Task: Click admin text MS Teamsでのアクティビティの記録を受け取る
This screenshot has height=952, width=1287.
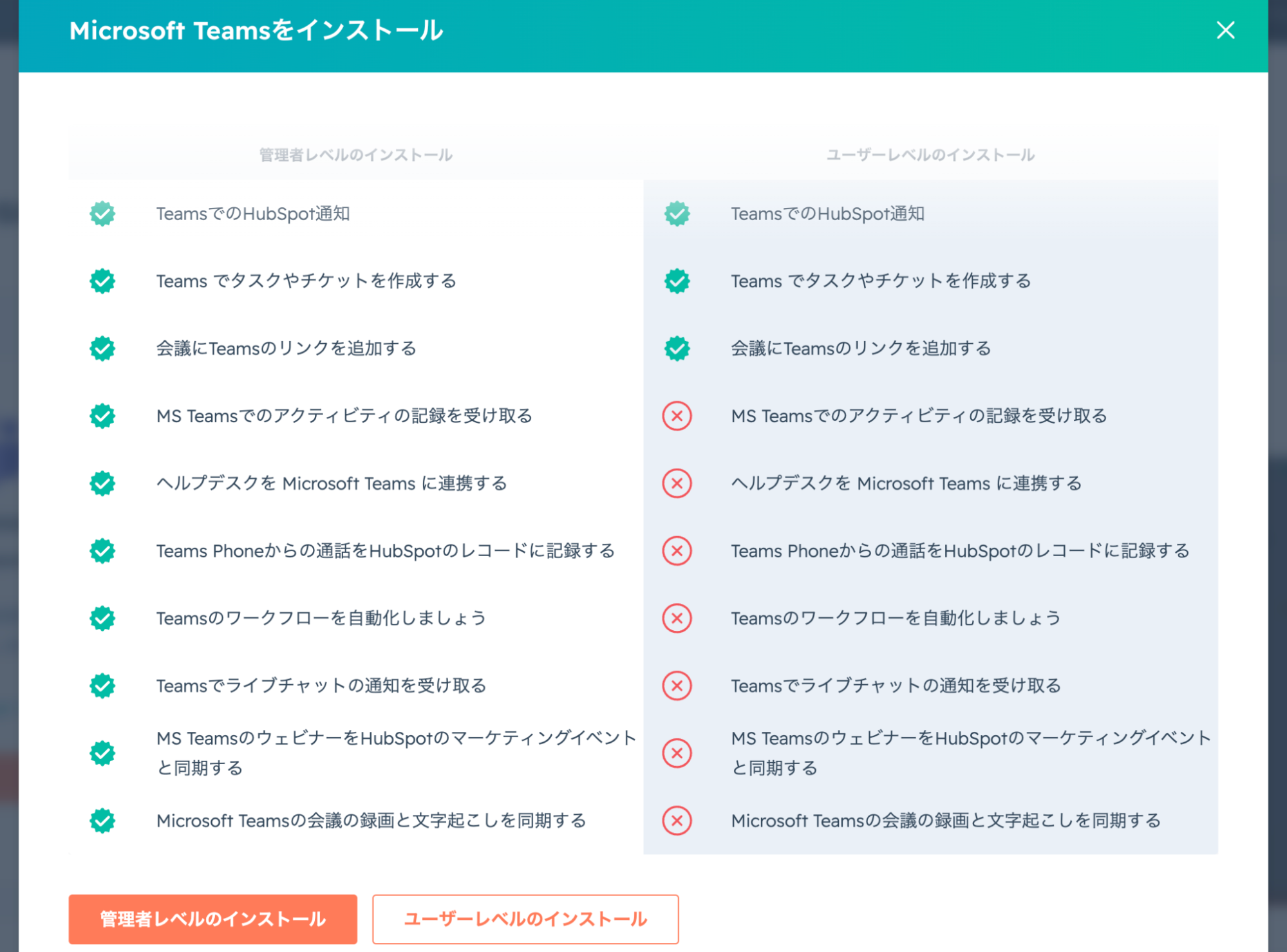Action: coord(344,416)
